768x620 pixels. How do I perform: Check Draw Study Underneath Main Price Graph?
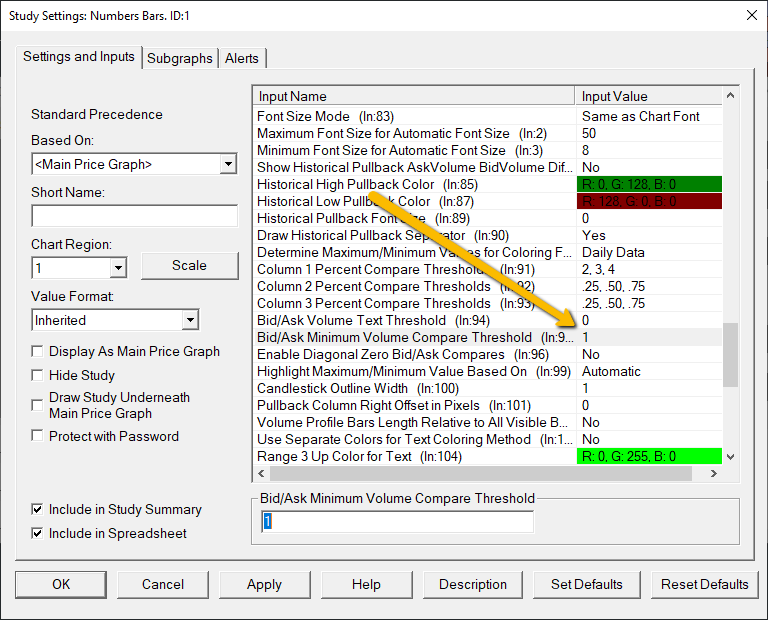point(37,405)
